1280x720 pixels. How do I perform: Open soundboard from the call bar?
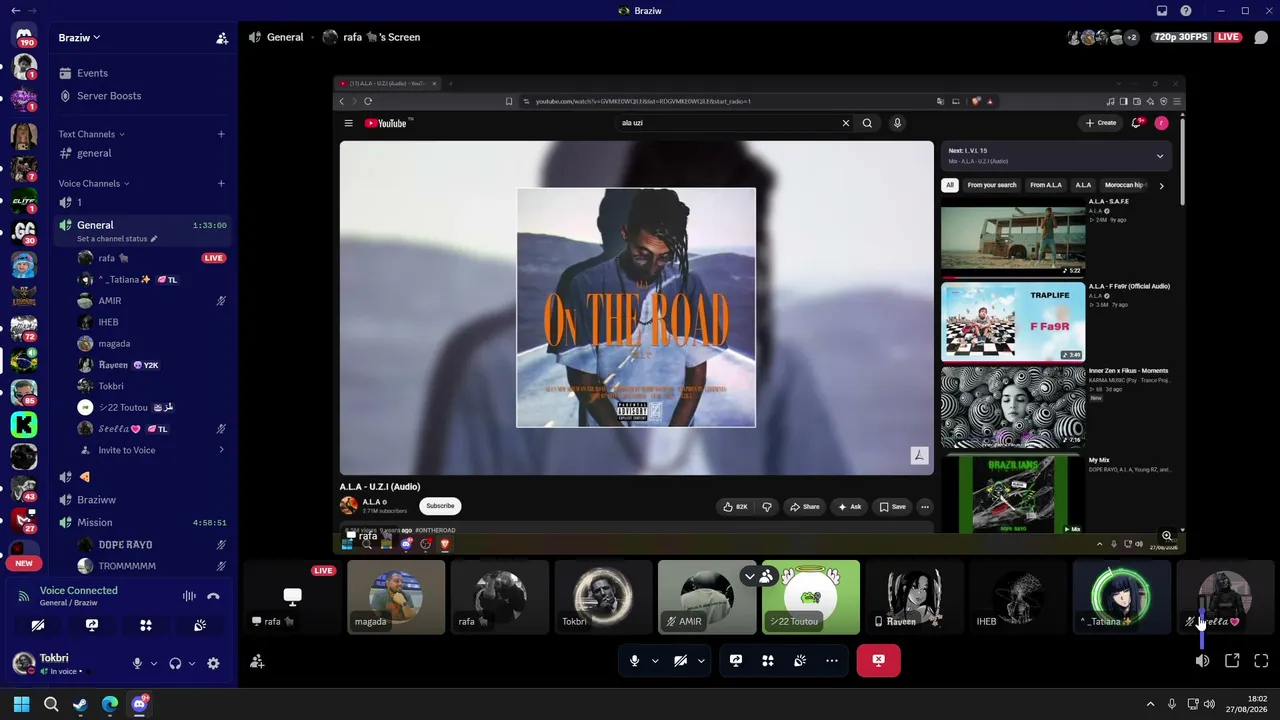pos(800,660)
